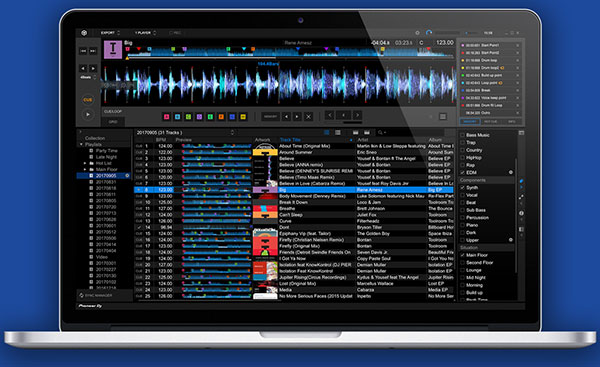Trigger bright green hot cue E pad
600x367 pixels.
(210, 117)
